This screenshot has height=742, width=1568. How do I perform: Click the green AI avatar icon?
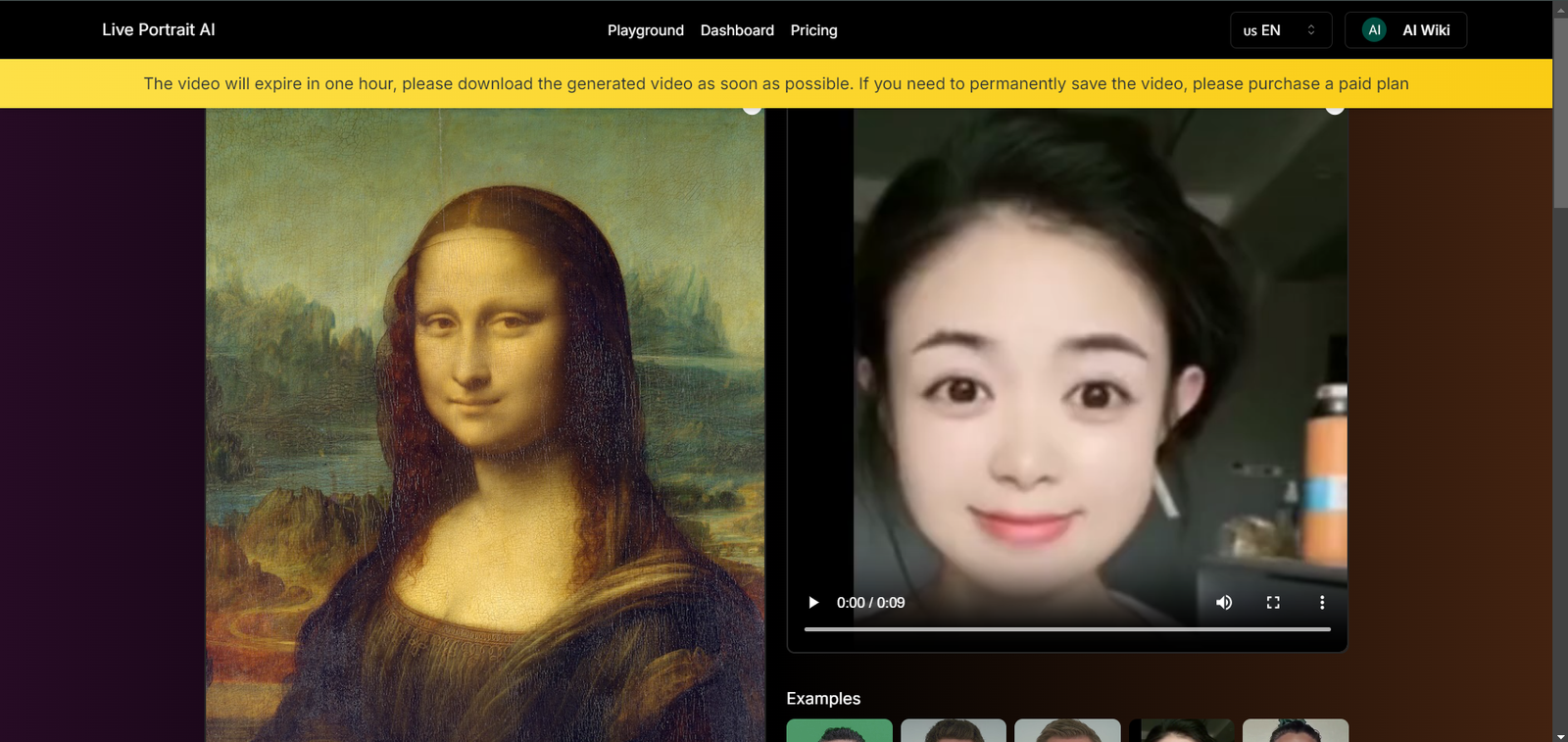point(1374,30)
